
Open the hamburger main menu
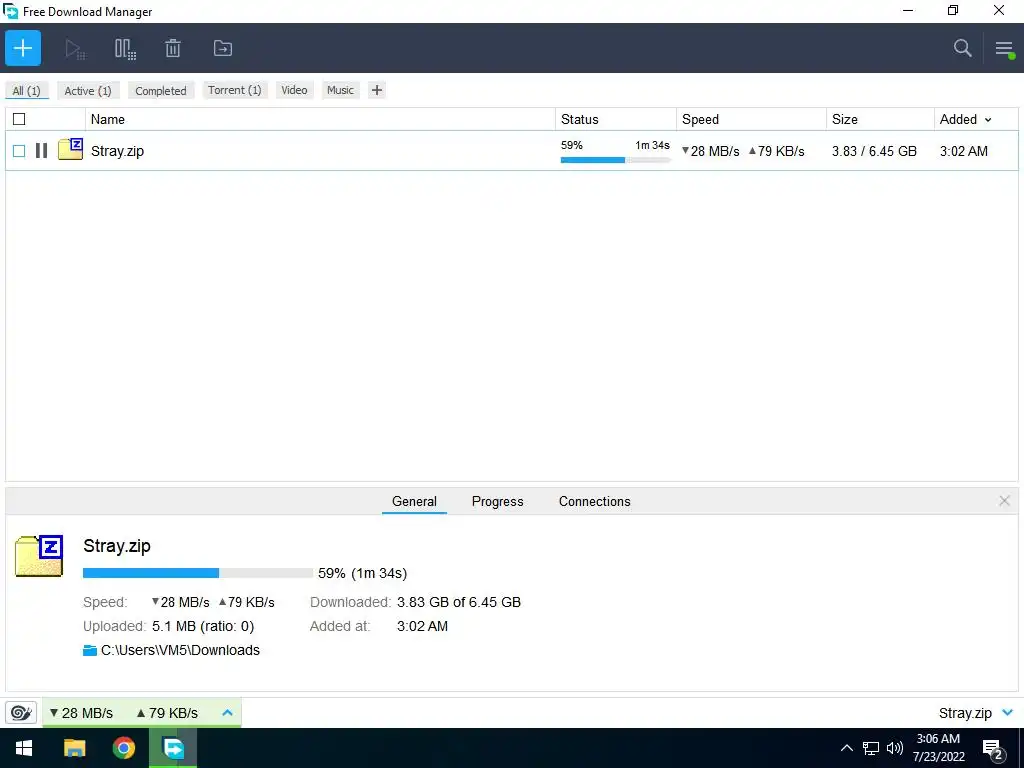point(1004,48)
